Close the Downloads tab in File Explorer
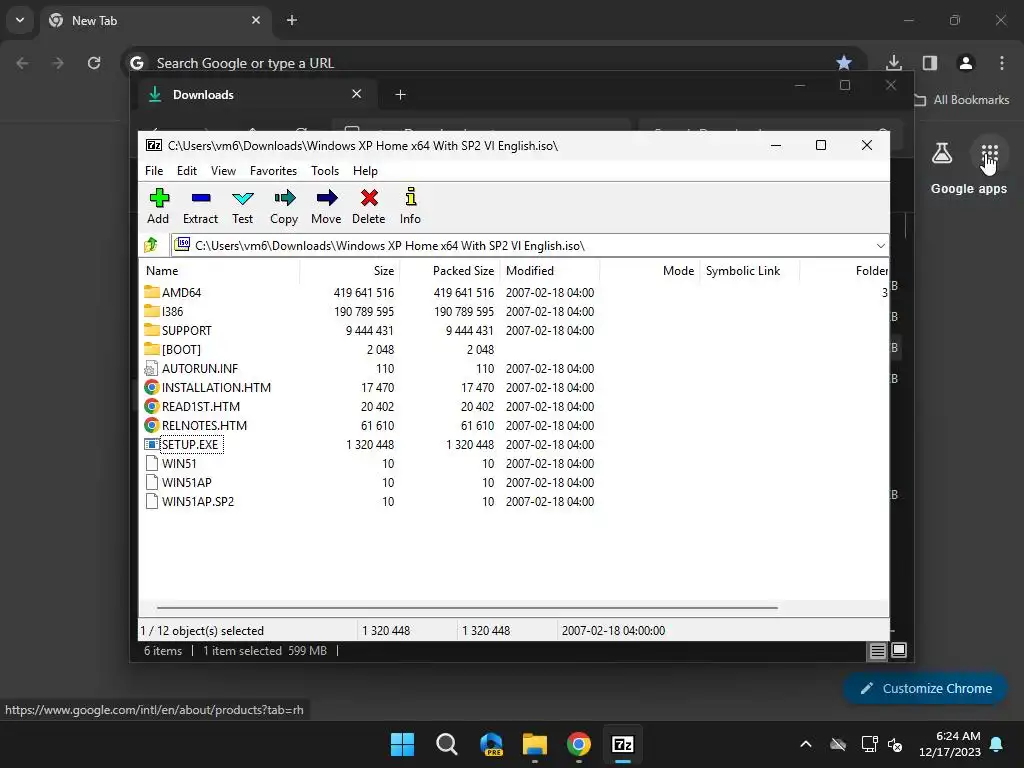The height and width of the screenshot is (768, 1024). (x=357, y=94)
